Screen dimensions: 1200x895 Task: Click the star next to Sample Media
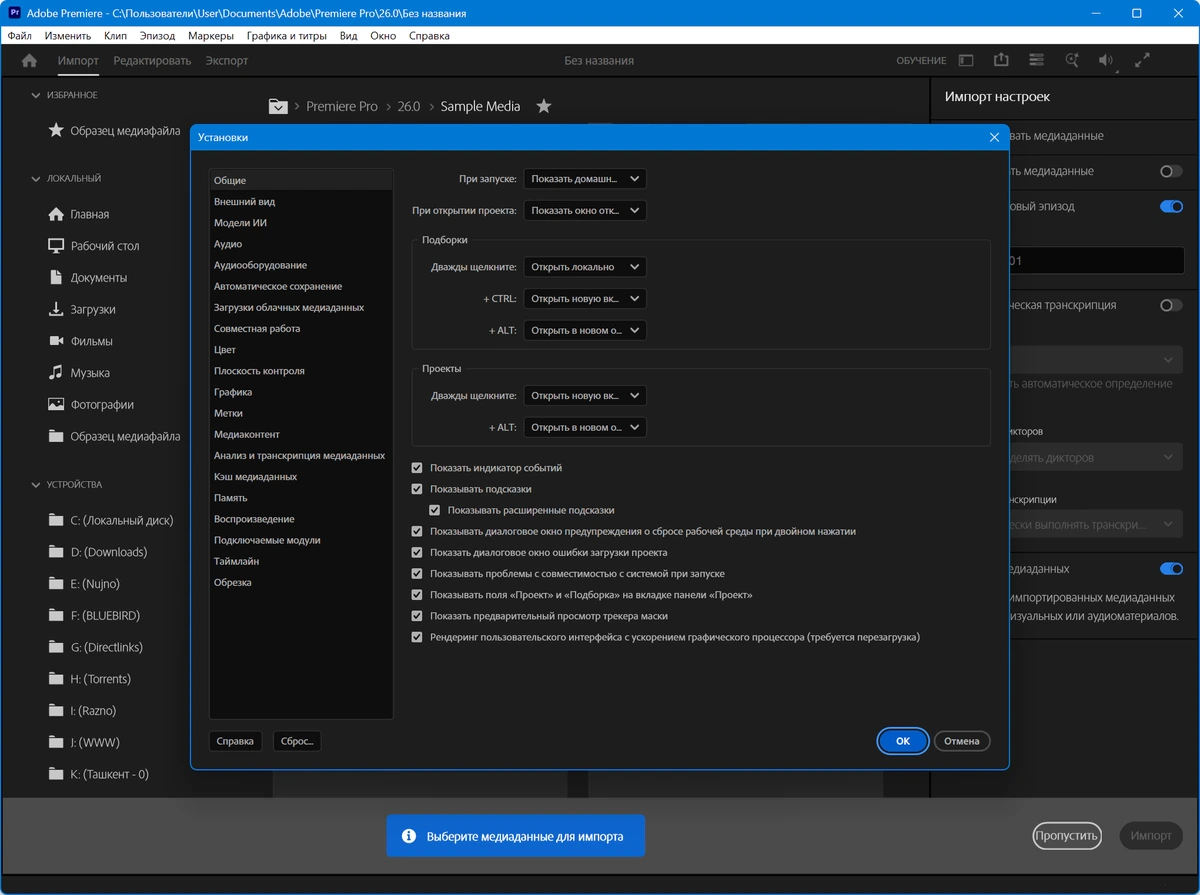pyautogui.click(x=544, y=106)
